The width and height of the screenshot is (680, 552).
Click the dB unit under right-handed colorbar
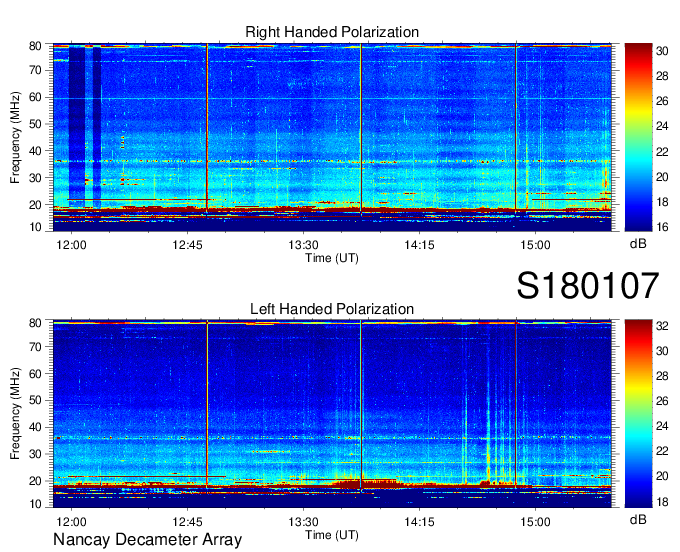click(638, 244)
